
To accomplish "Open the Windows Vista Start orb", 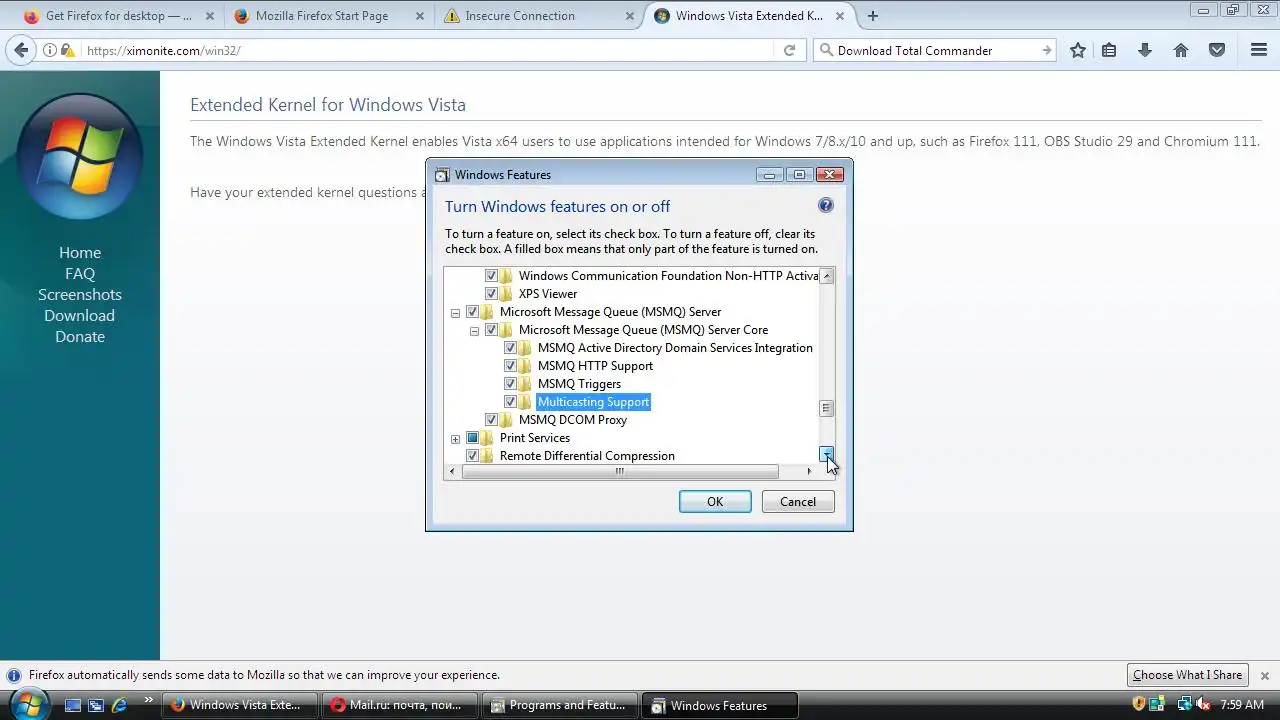I will click(x=29, y=704).
